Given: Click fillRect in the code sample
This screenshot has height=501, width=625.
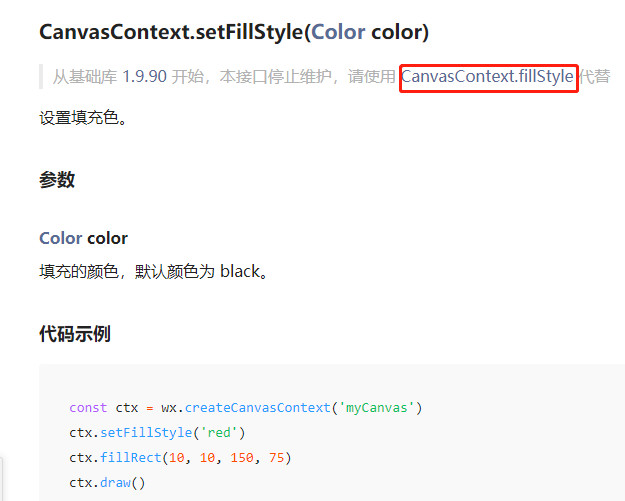Looking at the screenshot, I should click(131, 458).
